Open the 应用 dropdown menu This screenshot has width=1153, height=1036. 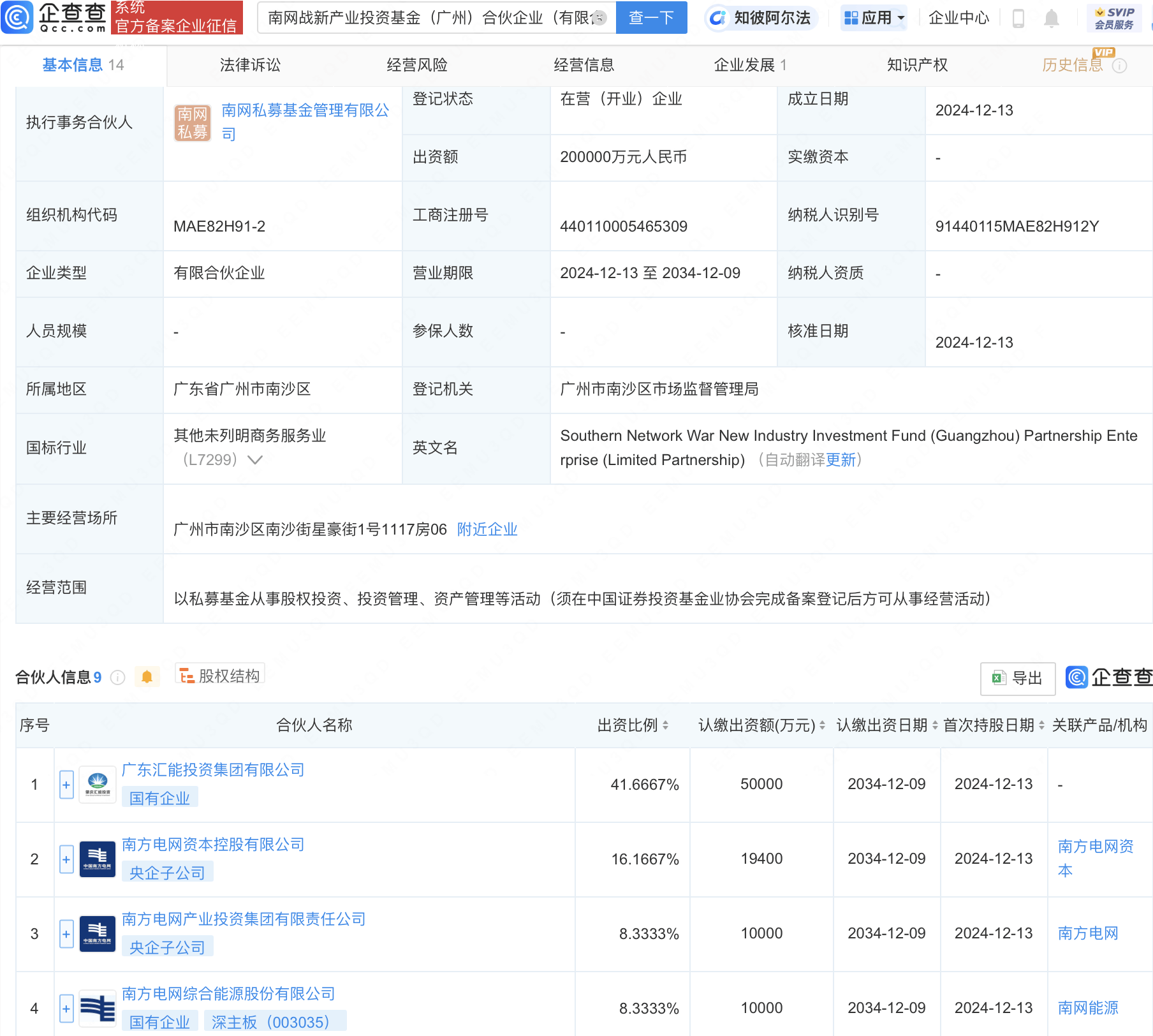click(874, 18)
